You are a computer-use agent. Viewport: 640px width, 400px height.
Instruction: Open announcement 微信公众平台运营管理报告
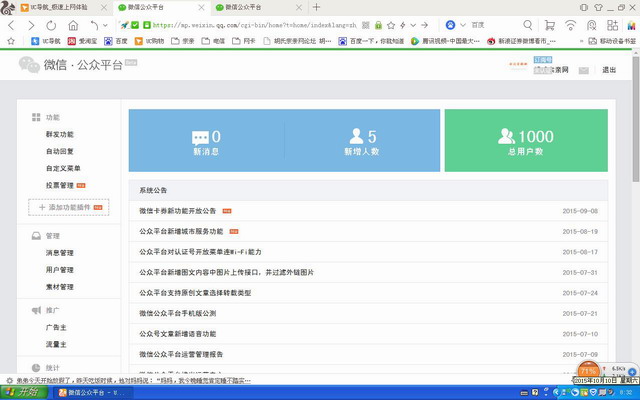(x=181, y=354)
